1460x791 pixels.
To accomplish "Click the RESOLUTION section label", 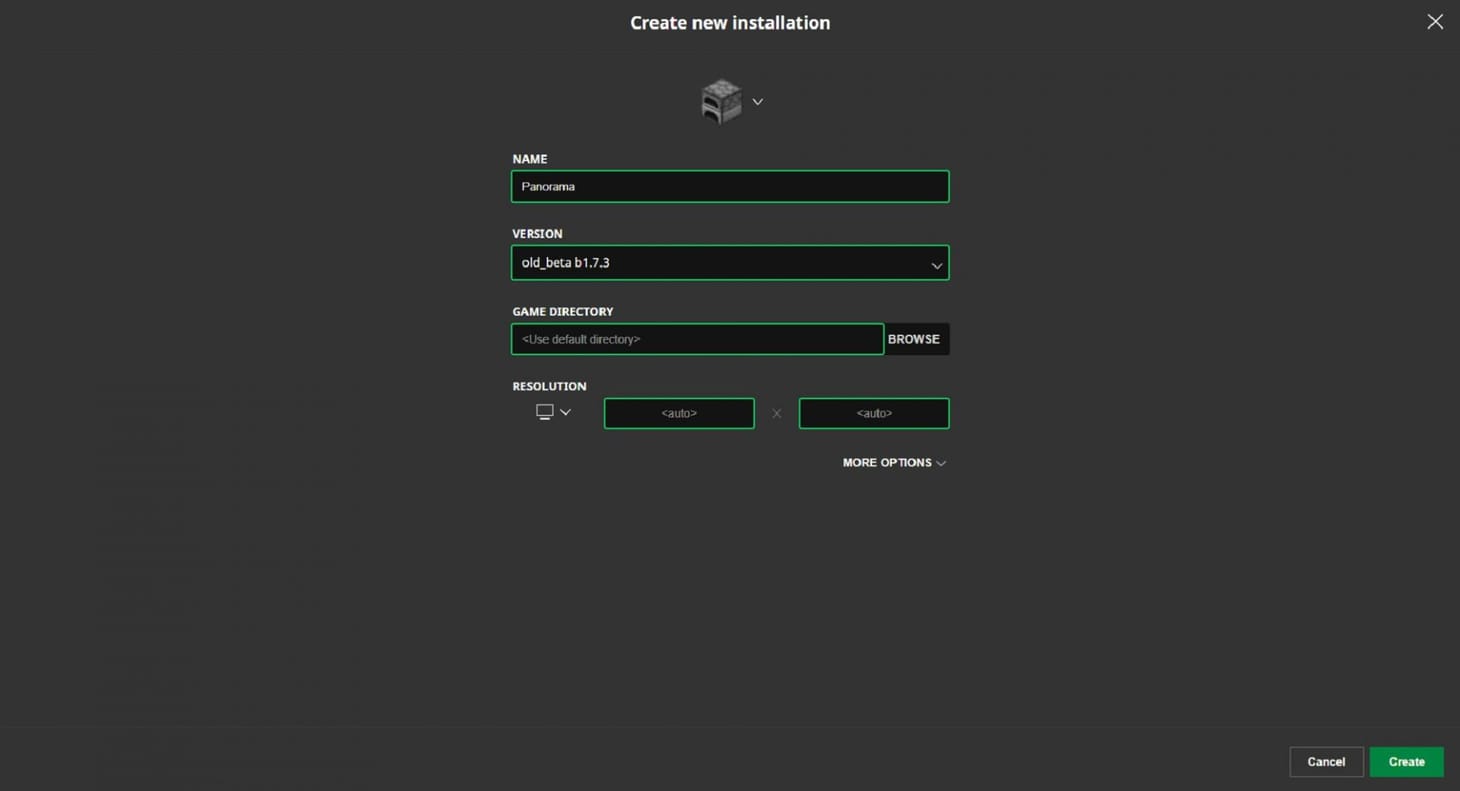I will tap(549, 386).
